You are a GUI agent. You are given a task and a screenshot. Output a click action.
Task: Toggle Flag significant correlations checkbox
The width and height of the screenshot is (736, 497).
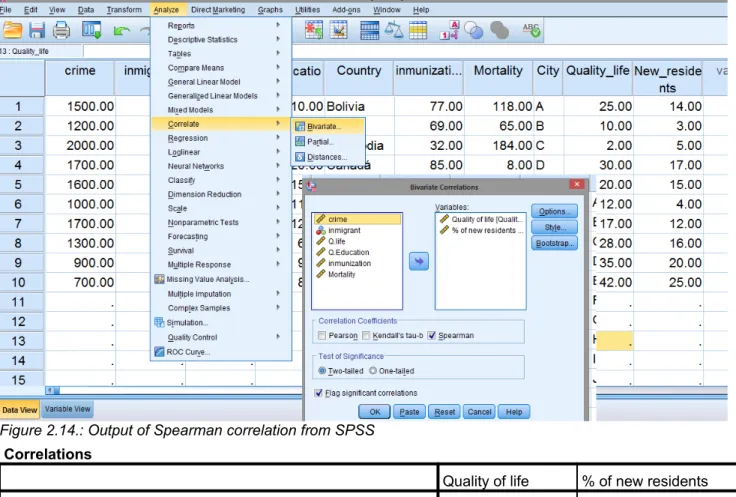(x=319, y=393)
